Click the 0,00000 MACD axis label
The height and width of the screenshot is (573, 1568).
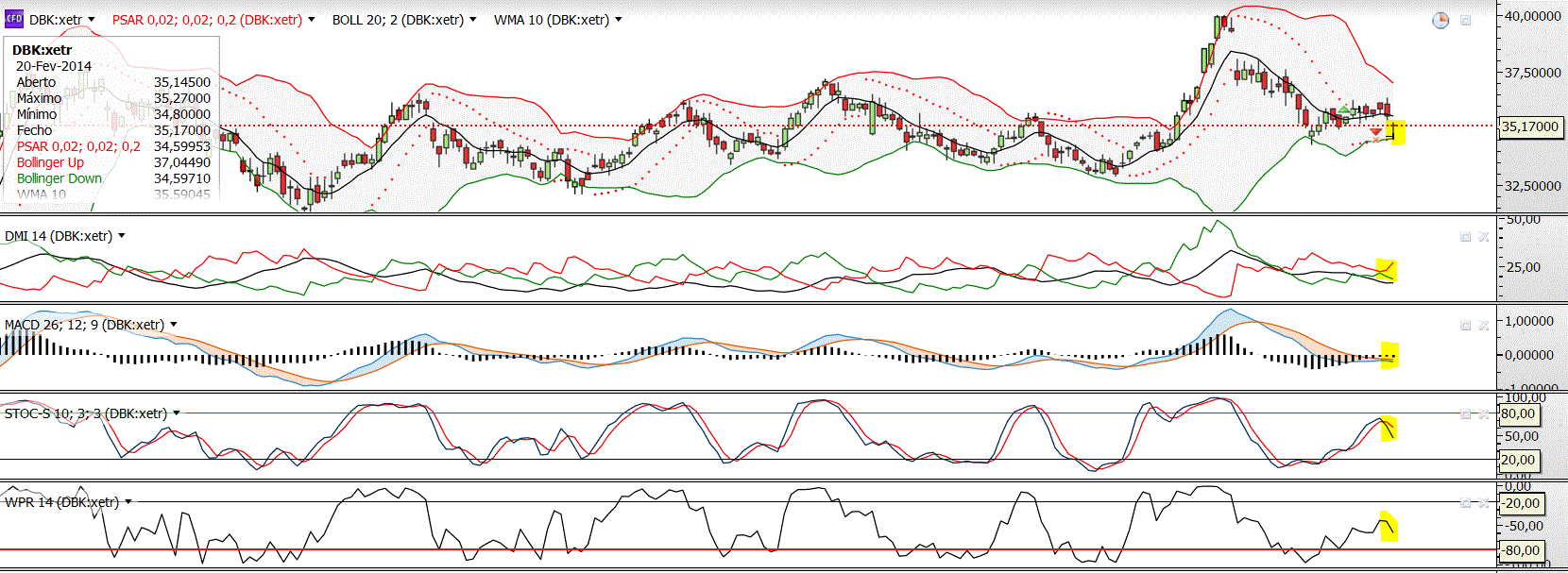tap(1529, 355)
